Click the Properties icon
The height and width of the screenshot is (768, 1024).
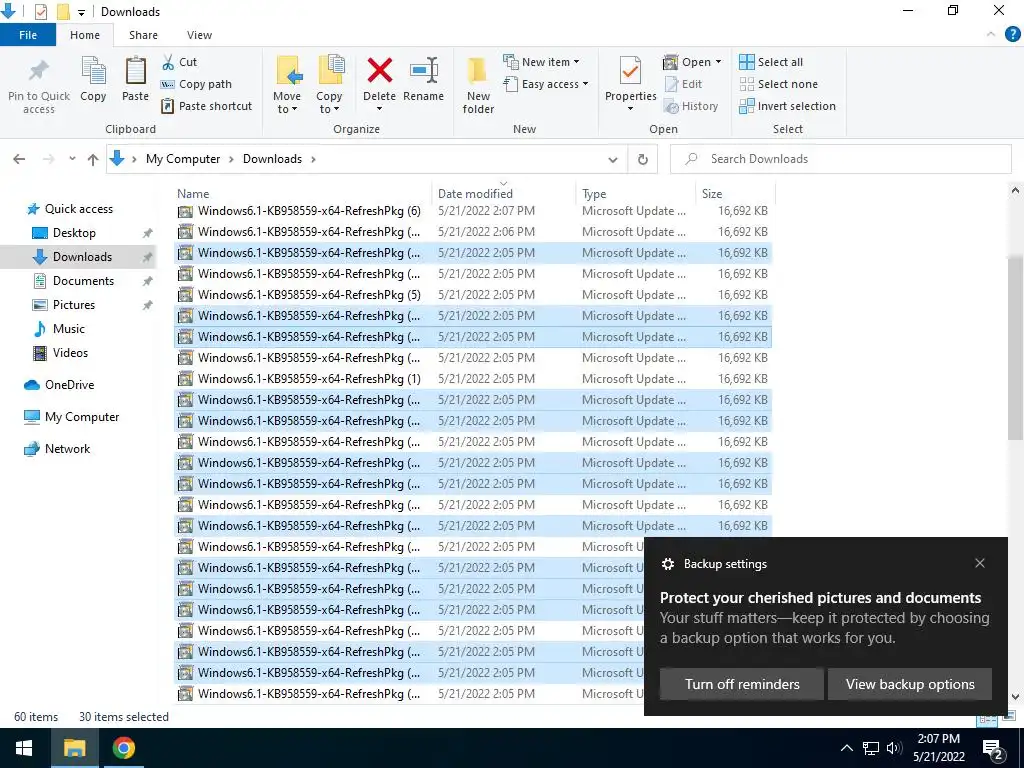[630, 71]
